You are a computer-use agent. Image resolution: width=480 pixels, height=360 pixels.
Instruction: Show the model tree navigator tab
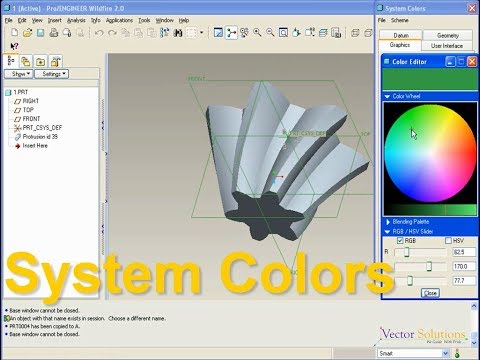click(x=11, y=61)
